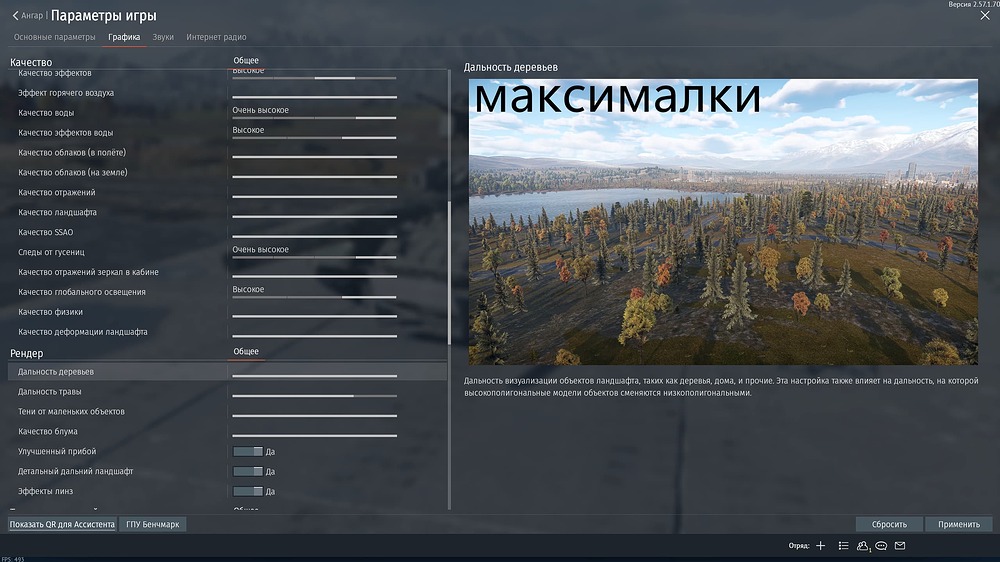This screenshot has height=562, width=1000.
Task: Open the contacts friends icon
Action: click(863, 545)
